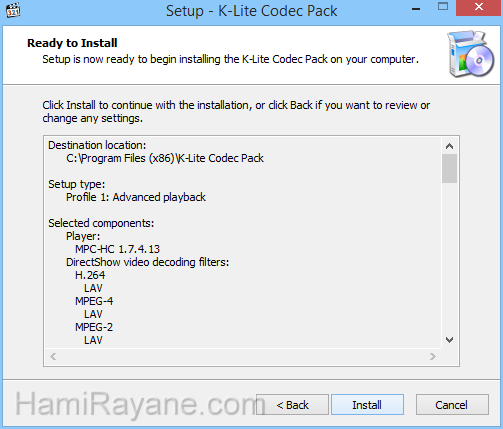Click the installer box and disc icon
The image size is (503, 429).
tap(470, 54)
